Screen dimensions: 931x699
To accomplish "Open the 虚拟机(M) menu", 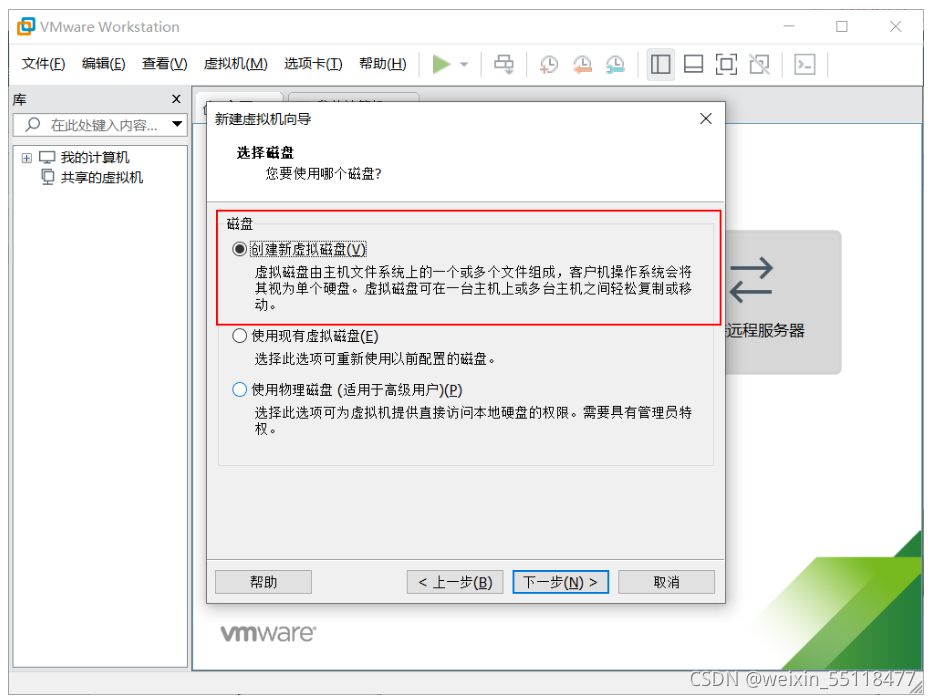I will pos(236,64).
